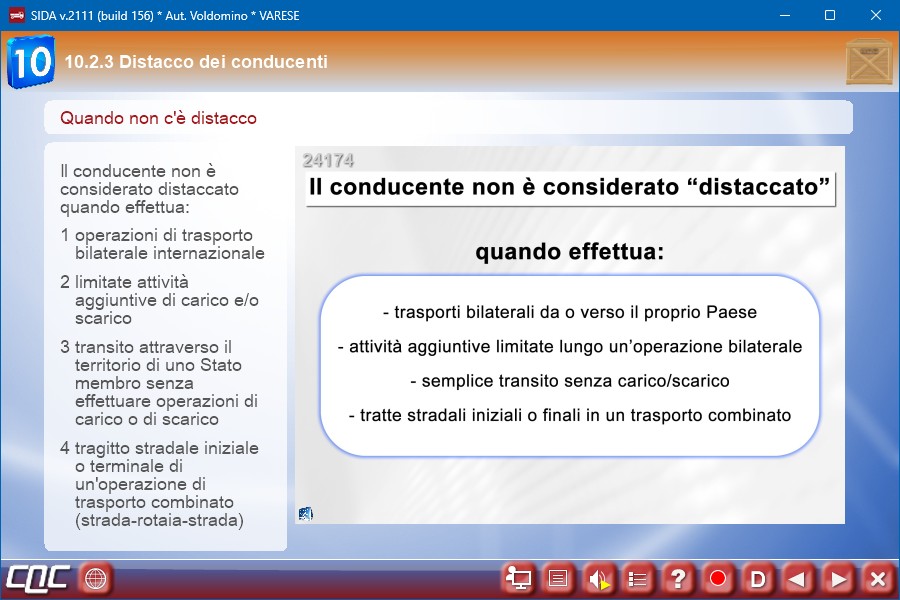The width and height of the screenshot is (900, 600).
Task: Click the 'Quando non c'è distacco' heading
Action: 159,118
